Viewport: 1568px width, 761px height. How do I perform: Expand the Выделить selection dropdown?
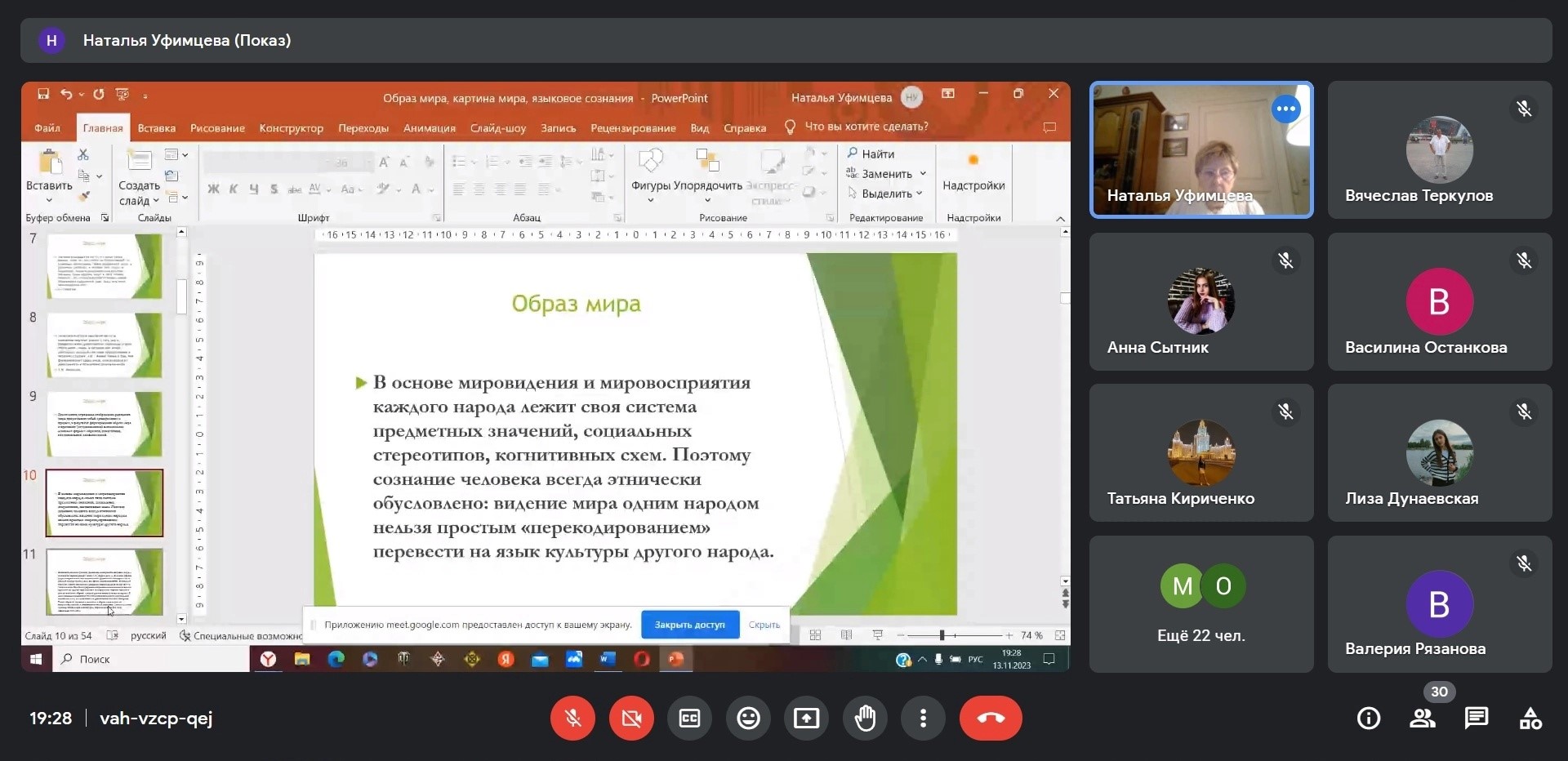coord(919,194)
